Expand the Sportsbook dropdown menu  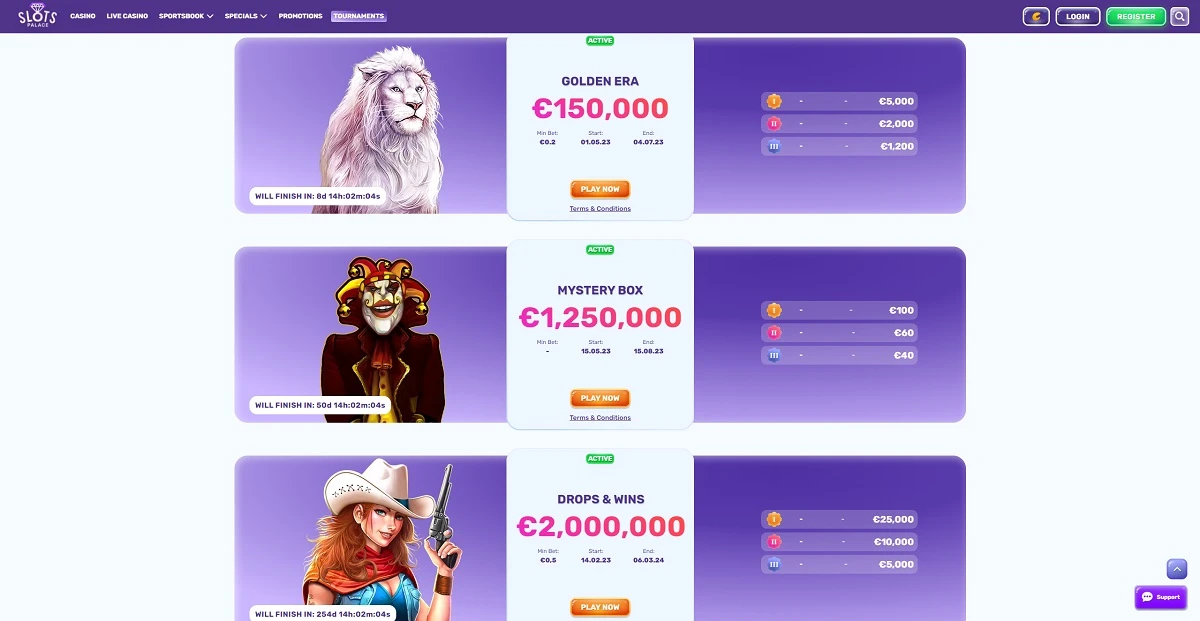click(x=186, y=16)
